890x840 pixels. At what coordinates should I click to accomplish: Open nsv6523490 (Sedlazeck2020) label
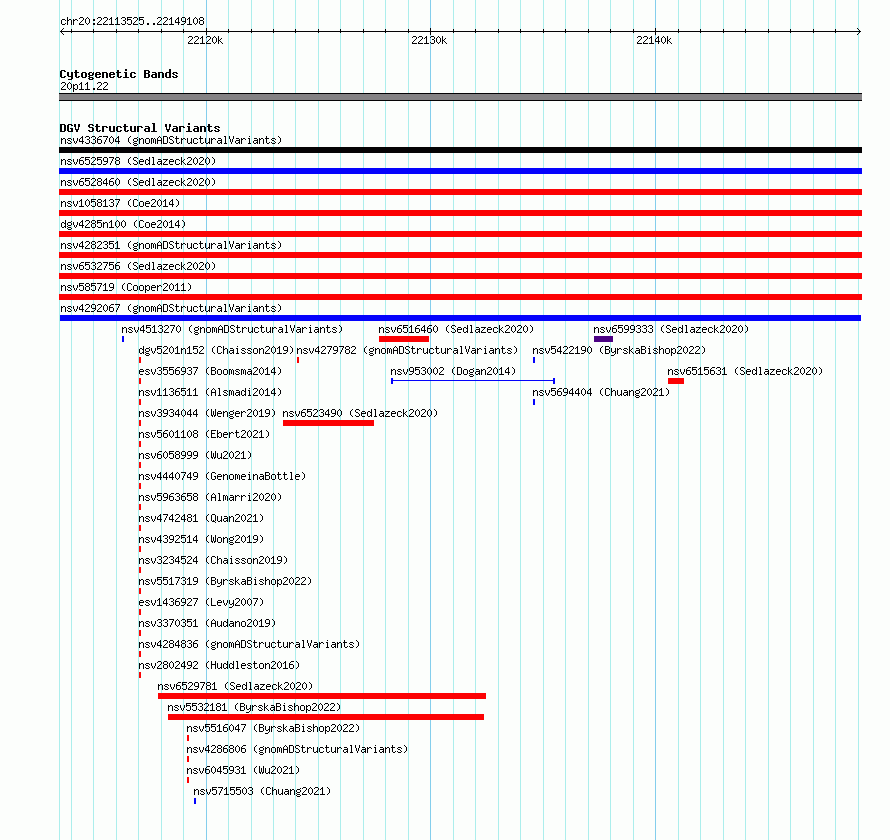pos(360,413)
